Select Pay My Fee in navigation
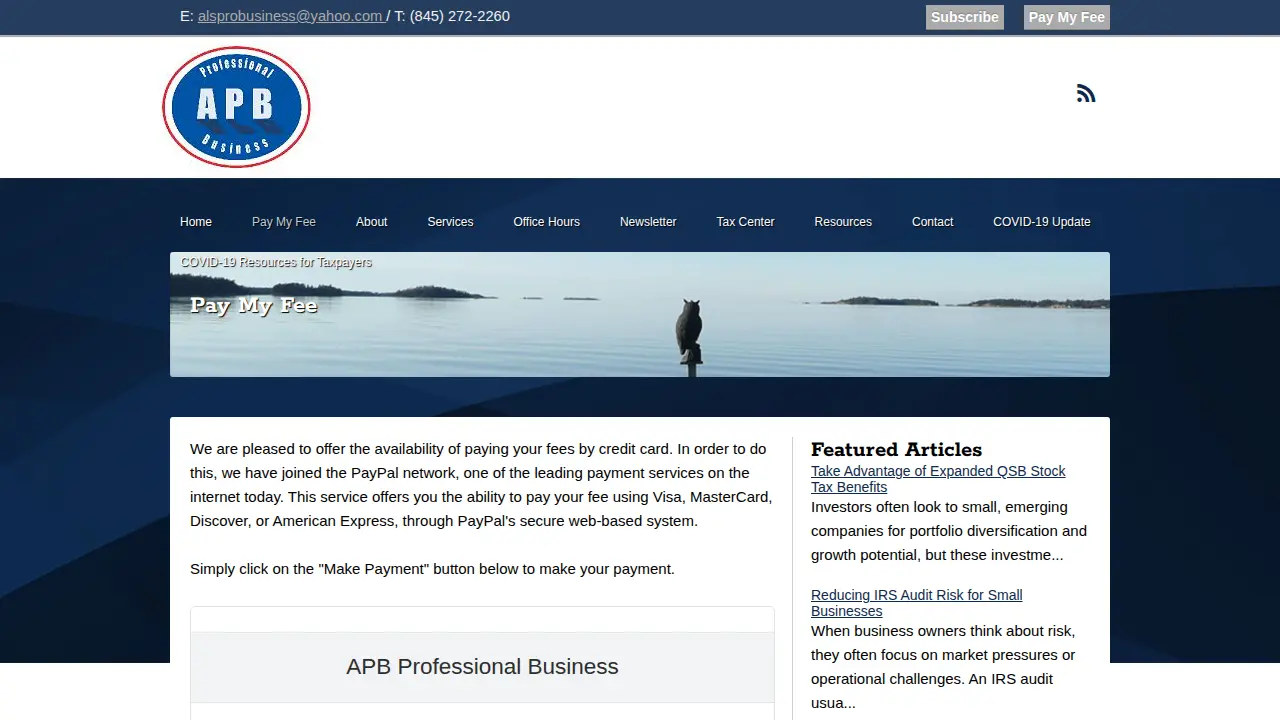 tap(284, 222)
